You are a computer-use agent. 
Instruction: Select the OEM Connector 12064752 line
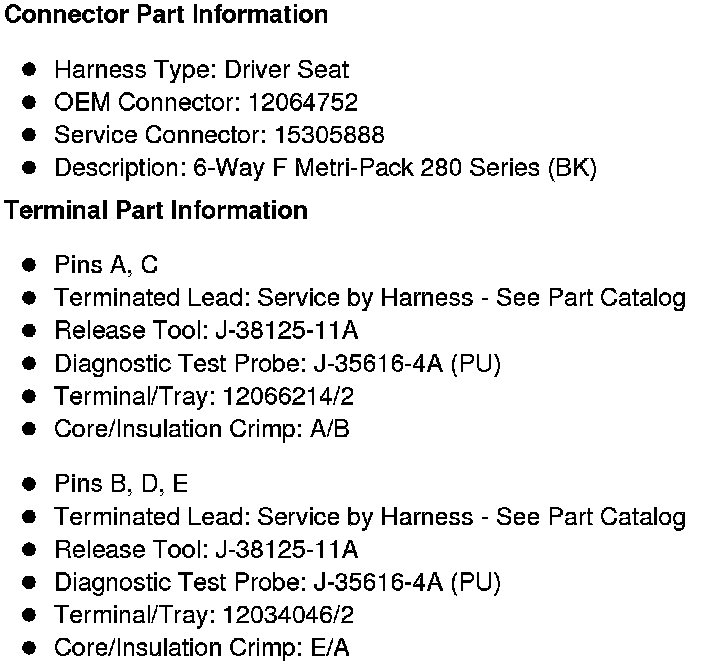(x=205, y=102)
